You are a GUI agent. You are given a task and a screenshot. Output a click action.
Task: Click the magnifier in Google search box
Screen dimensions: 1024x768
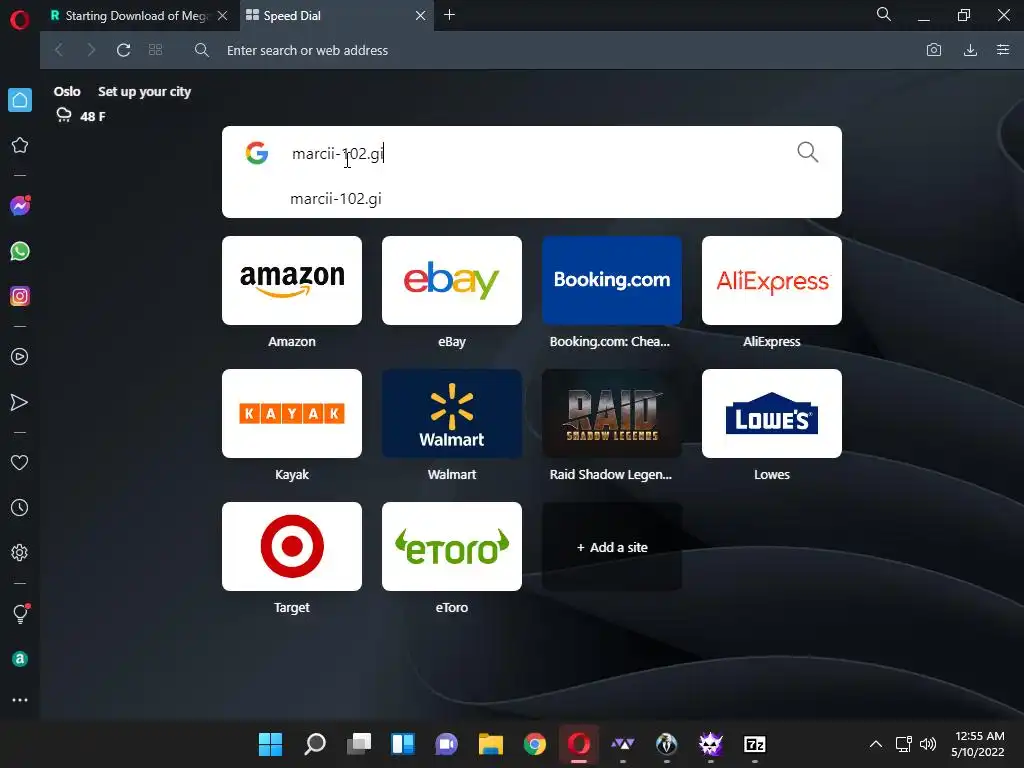click(808, 152)
